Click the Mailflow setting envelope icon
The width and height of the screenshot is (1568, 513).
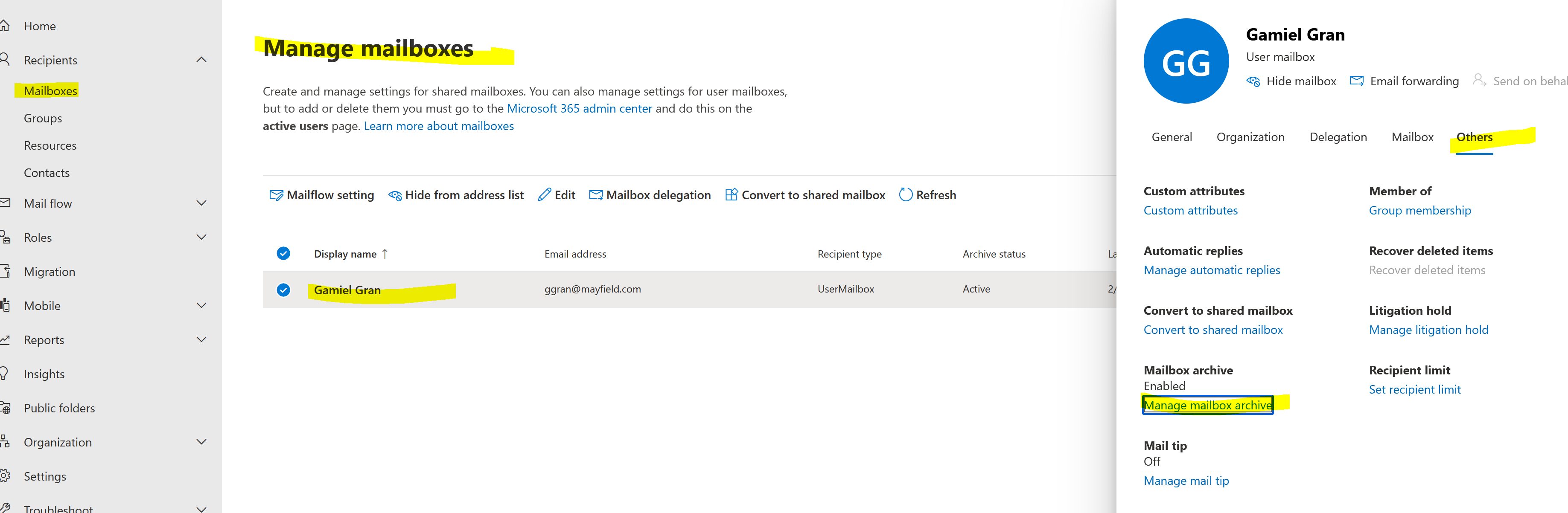click(276, 195)
